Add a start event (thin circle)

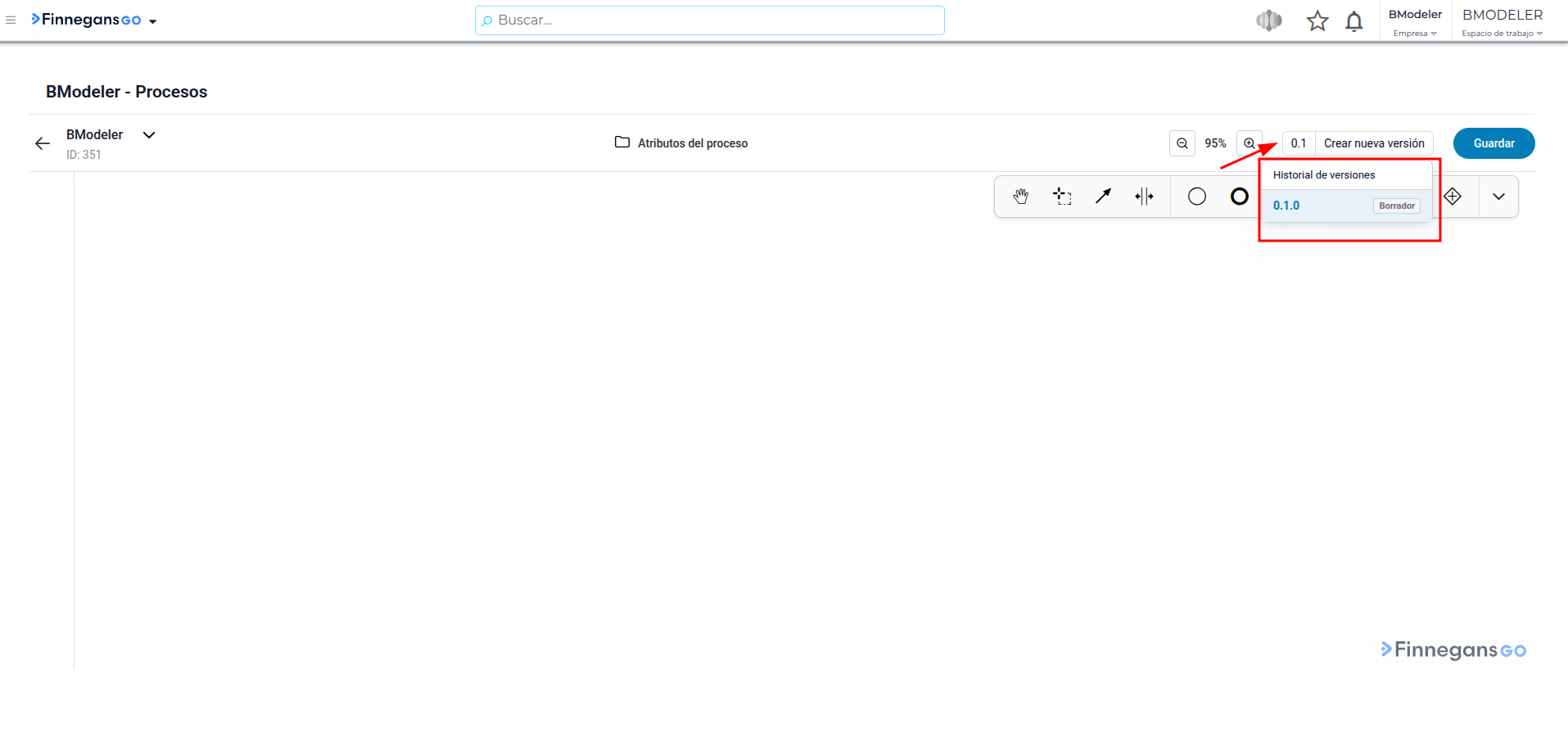click(1197, 197)
